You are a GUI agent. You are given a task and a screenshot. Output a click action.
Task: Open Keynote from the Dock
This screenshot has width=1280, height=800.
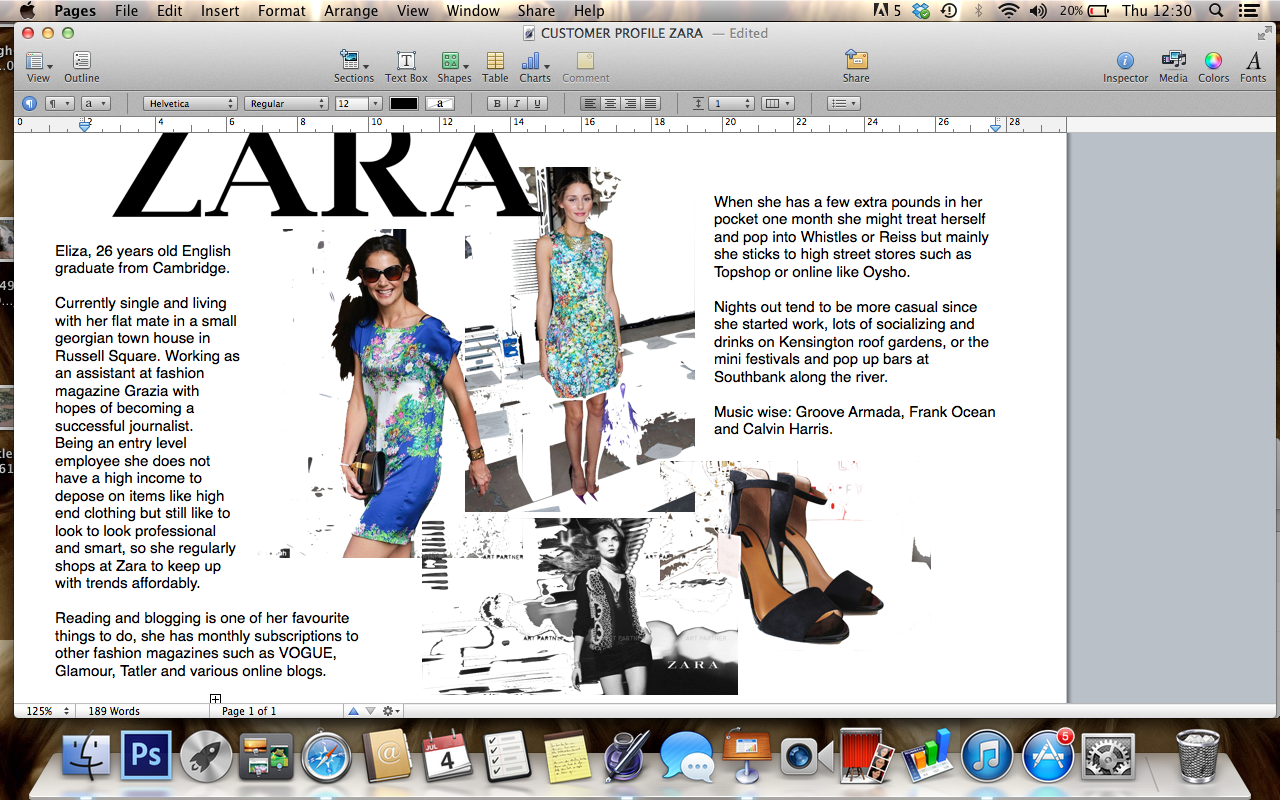[x=746, y=755]
